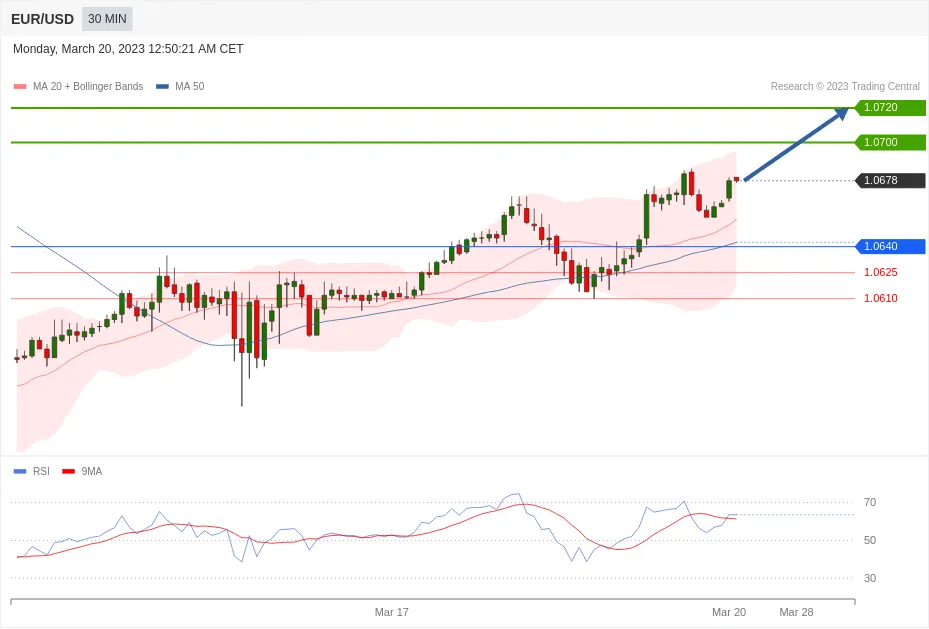Click the EUR/USD symbol title

pyautogui.click(x=42, y=19)
